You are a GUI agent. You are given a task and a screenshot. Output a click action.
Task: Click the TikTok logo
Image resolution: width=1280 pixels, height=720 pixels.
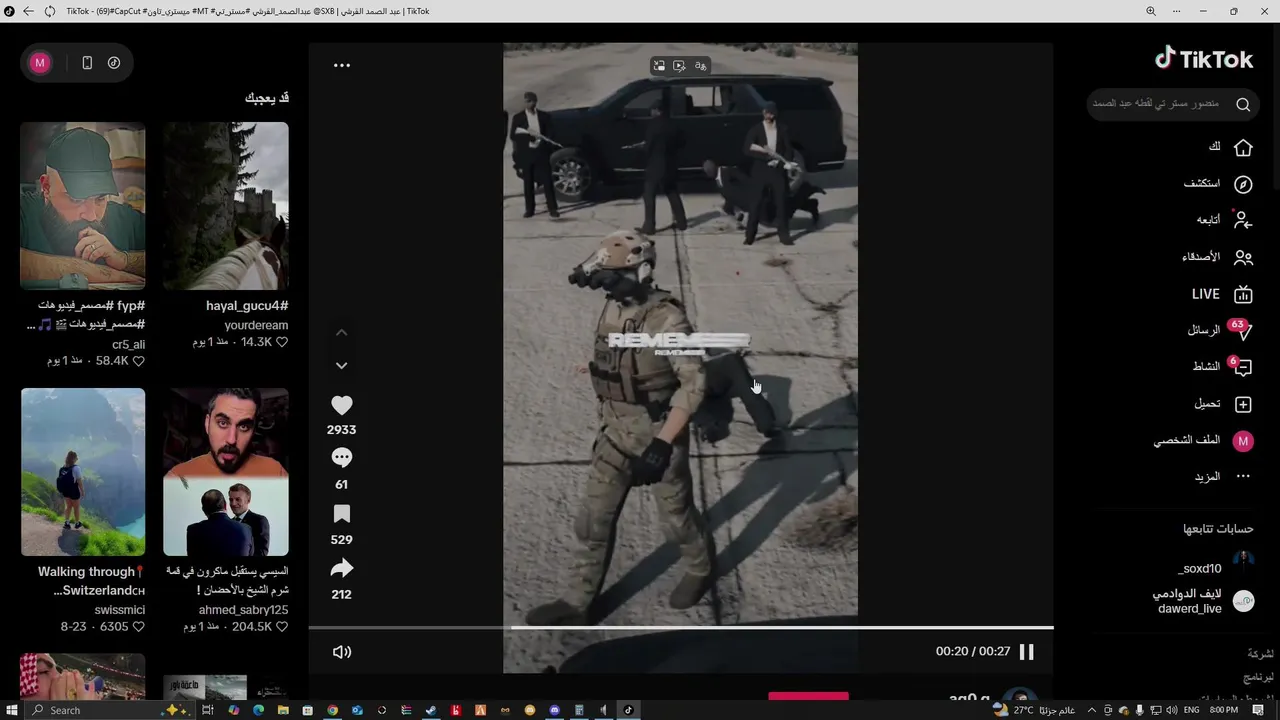1204,59
